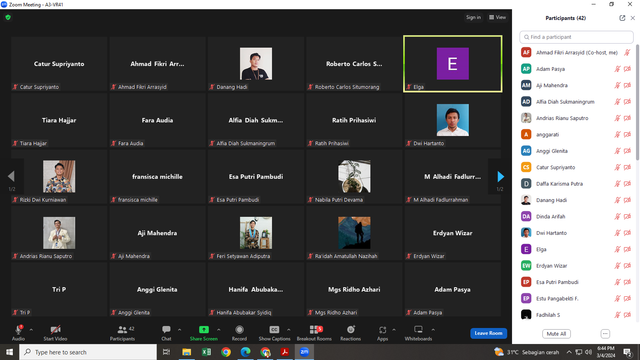The image size is (640, 360).
Task: Start video with the camera icon
Action: (x=56, y=330)
